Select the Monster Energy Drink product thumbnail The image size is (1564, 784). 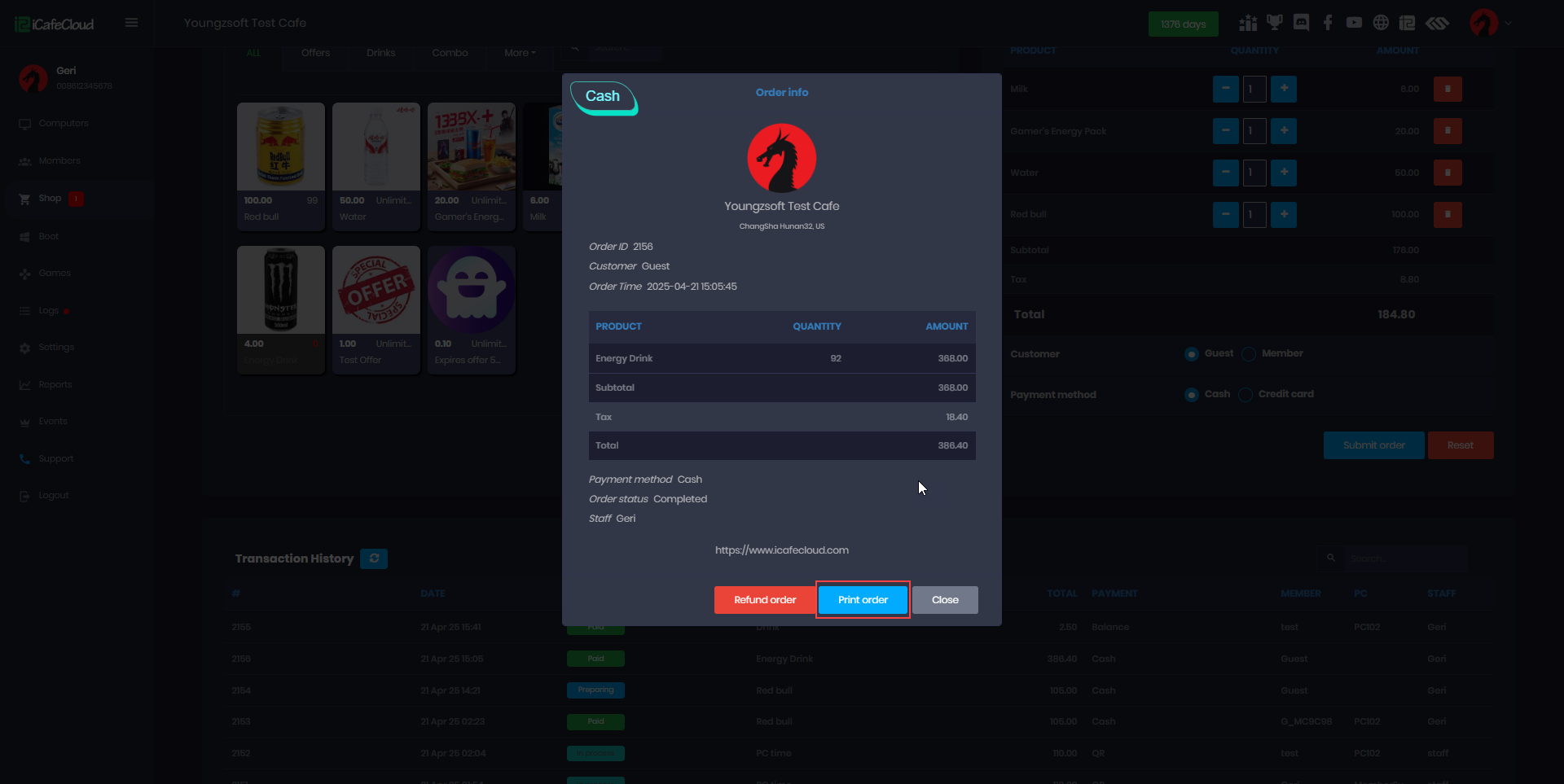tap(281, 291)
